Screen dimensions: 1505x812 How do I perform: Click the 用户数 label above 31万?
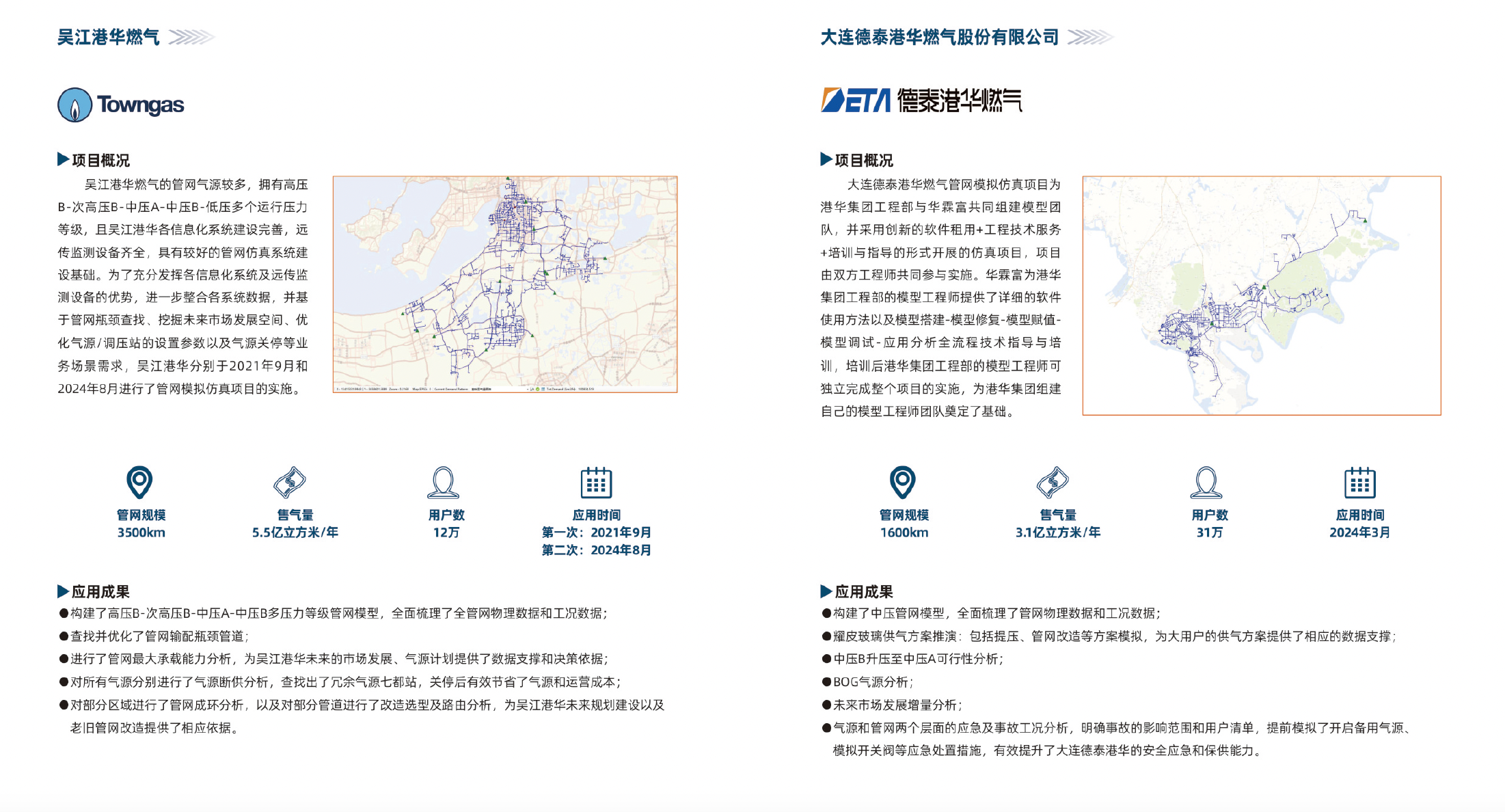(1210, 515)
